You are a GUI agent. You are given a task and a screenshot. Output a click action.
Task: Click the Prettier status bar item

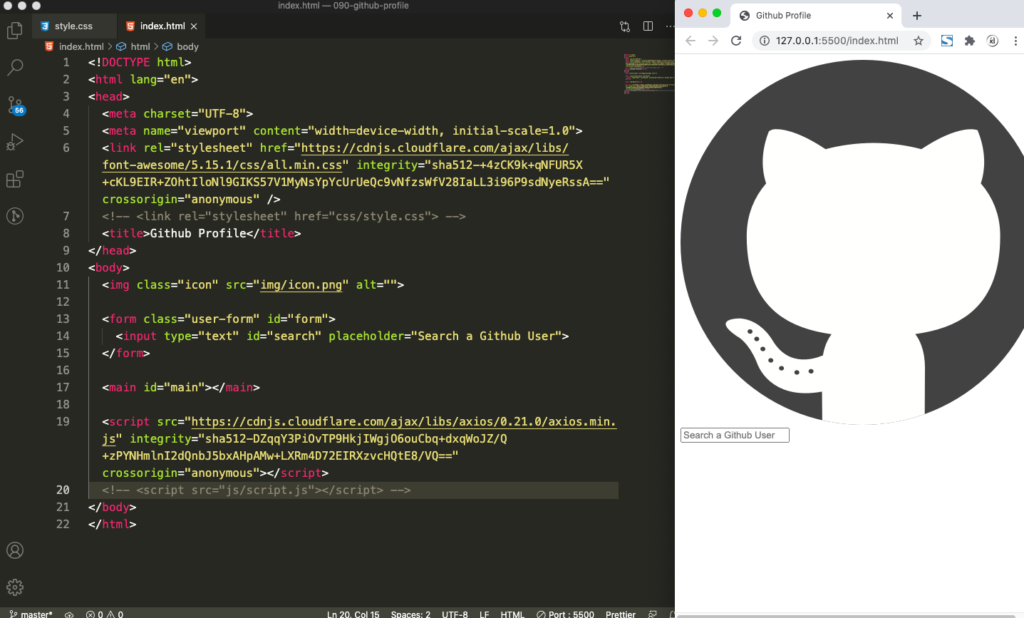click(x=620, y=614)
